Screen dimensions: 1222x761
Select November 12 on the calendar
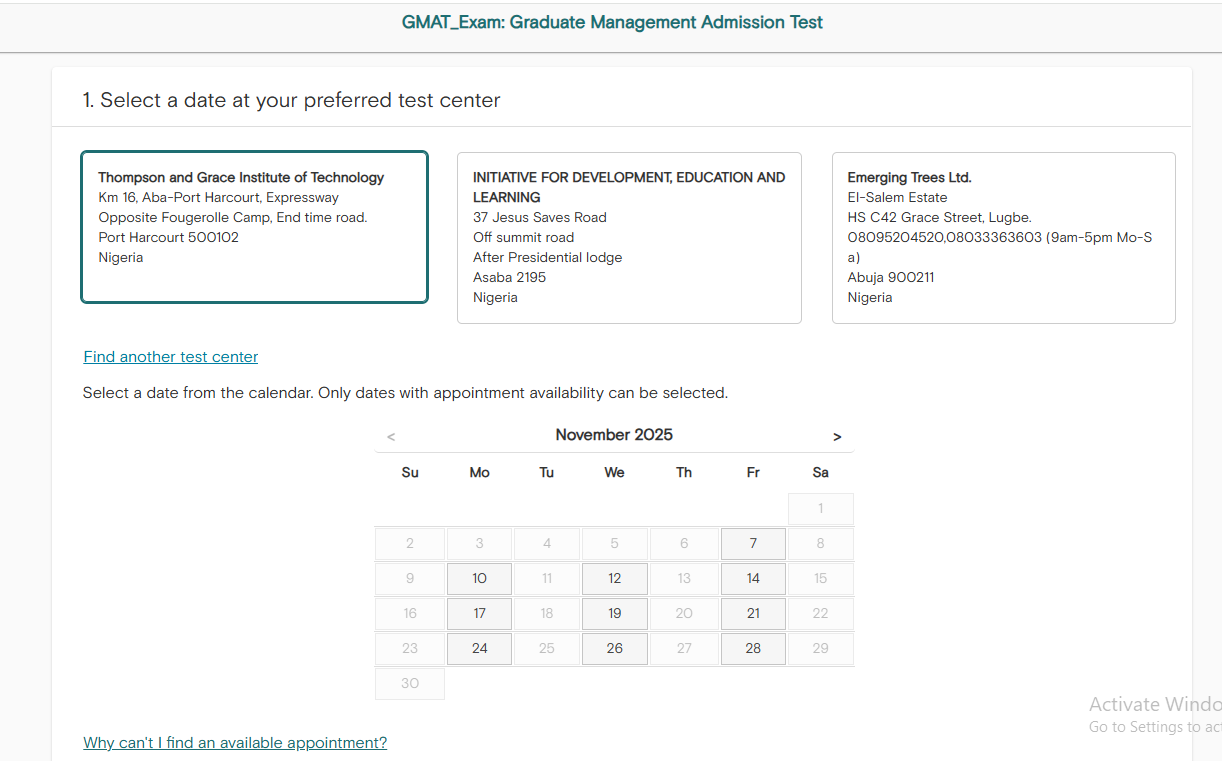[614, 578]
